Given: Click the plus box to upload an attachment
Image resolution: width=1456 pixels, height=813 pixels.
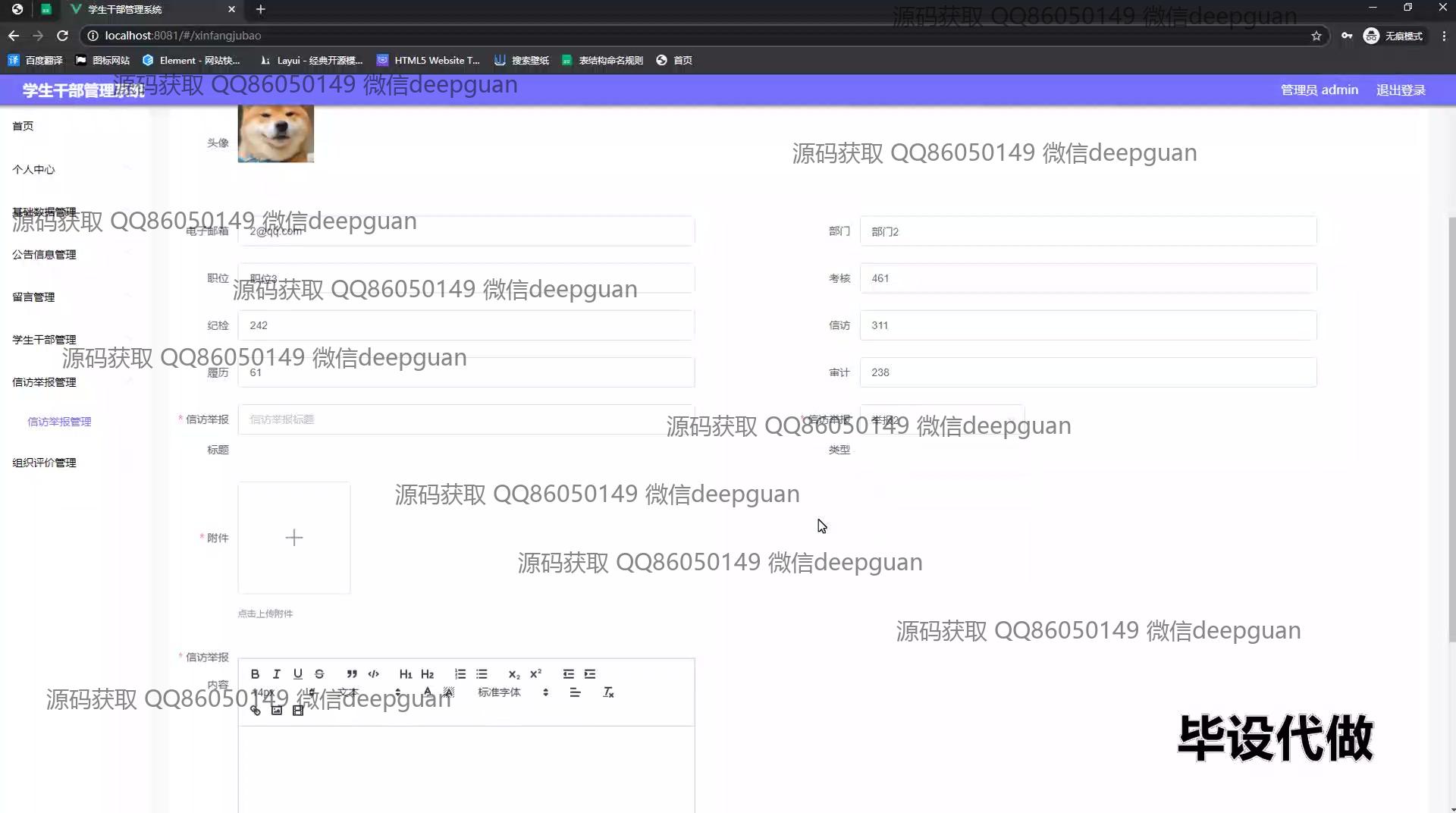Looking at the screenshot, I should (294, 538).
